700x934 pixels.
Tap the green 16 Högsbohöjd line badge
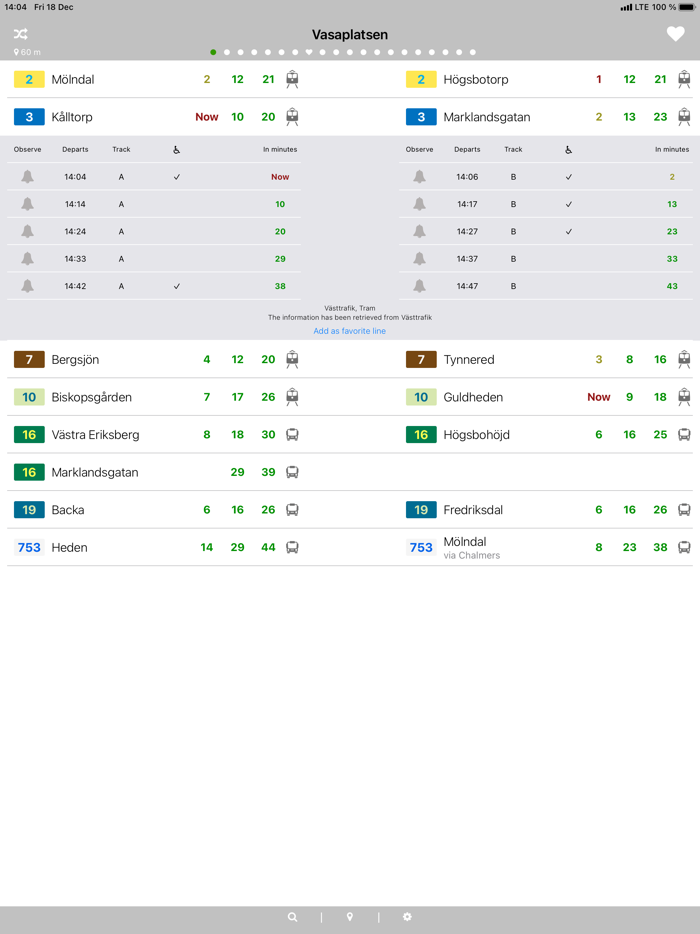point(421,435)
